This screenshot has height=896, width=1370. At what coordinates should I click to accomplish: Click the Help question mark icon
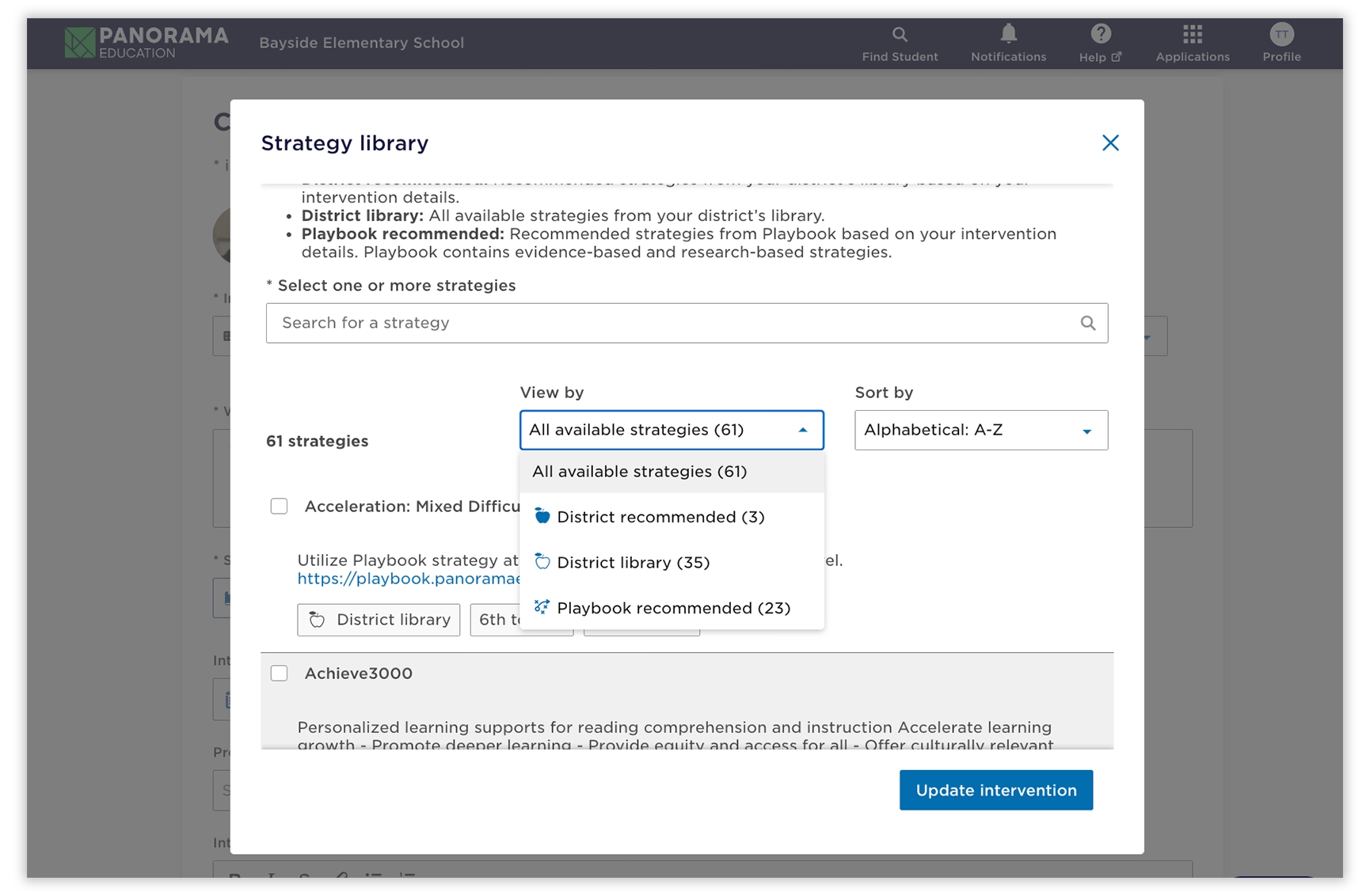1100,34
